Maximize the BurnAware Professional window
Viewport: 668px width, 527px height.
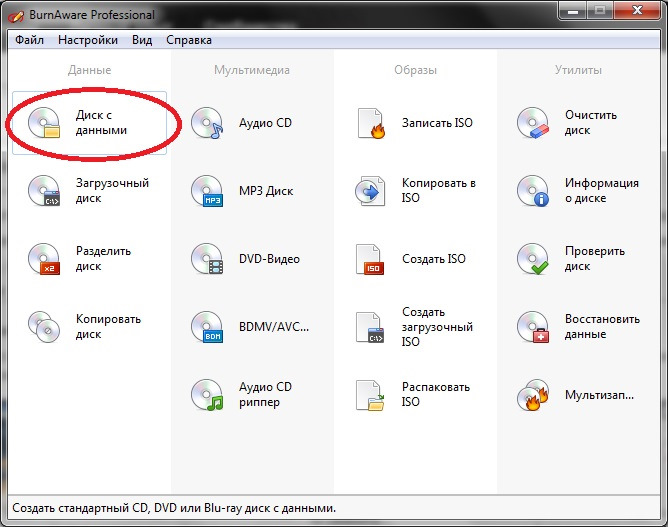point(600,10)
